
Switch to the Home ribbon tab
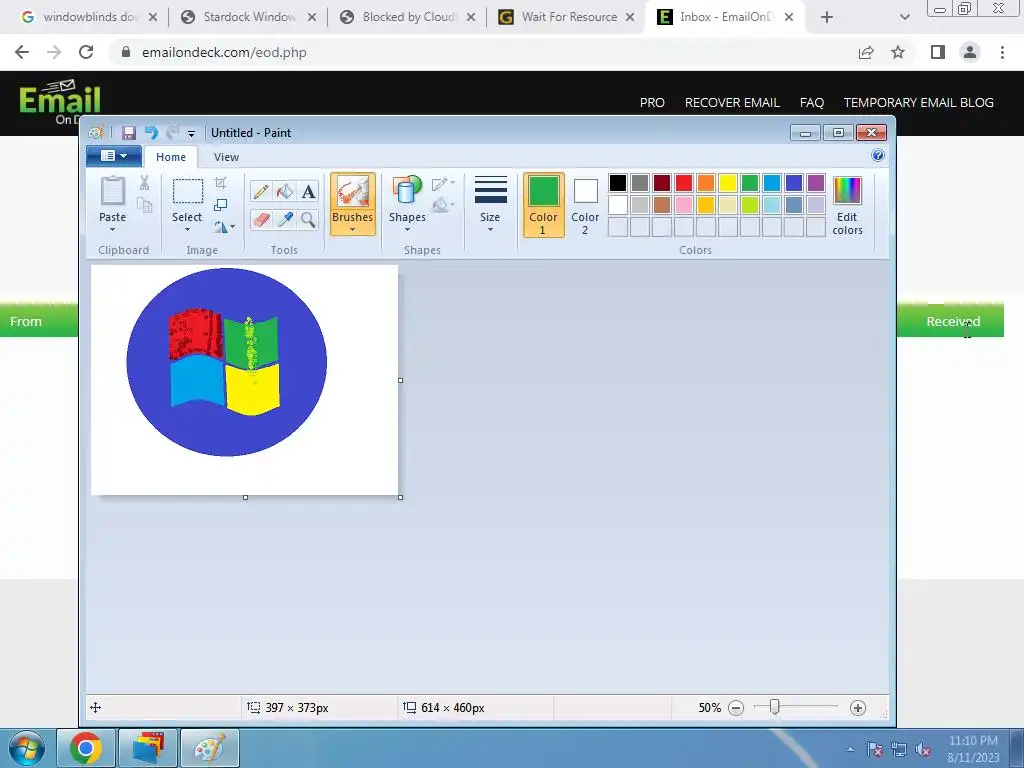tap(171, 157)
